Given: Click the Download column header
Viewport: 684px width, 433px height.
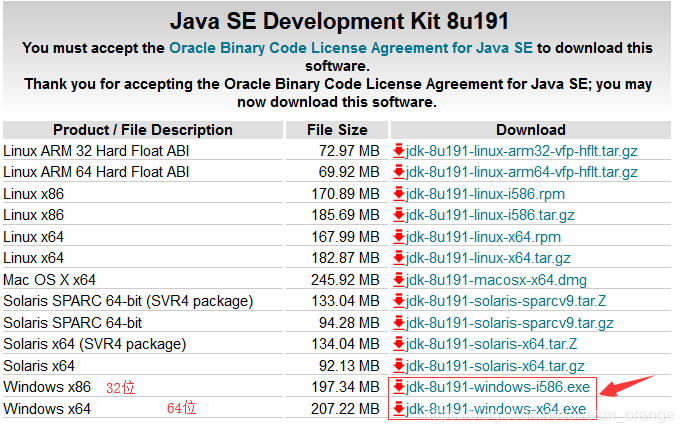Looking at the screenshot, I should click(x=531, y=130).
